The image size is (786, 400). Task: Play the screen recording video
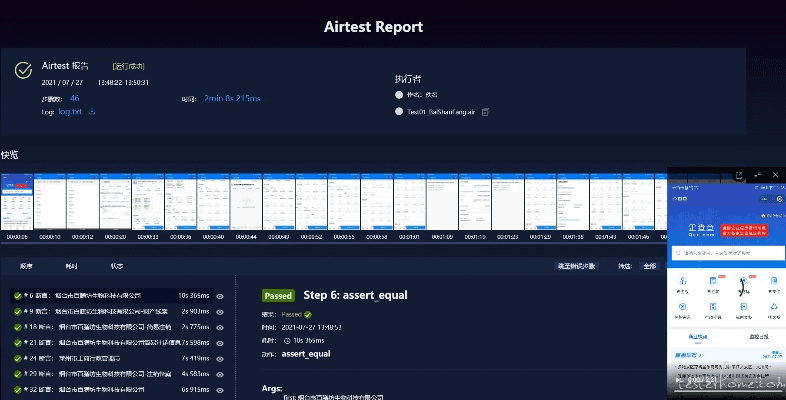[678, 379]
